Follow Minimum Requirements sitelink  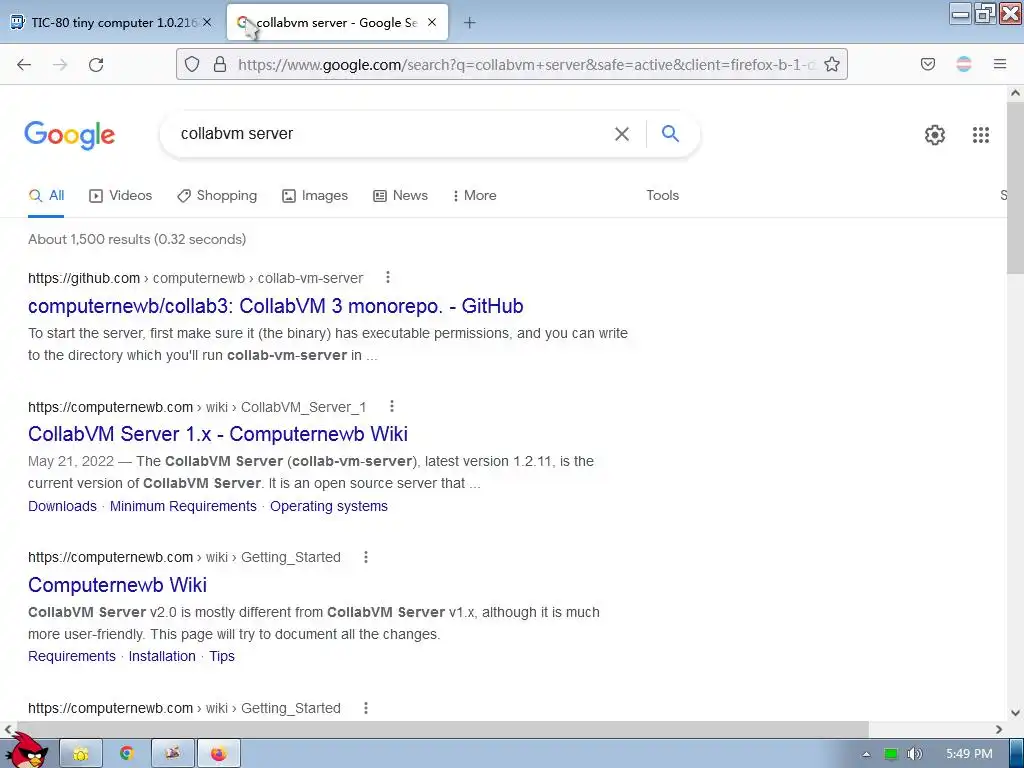tap(183, 506)
